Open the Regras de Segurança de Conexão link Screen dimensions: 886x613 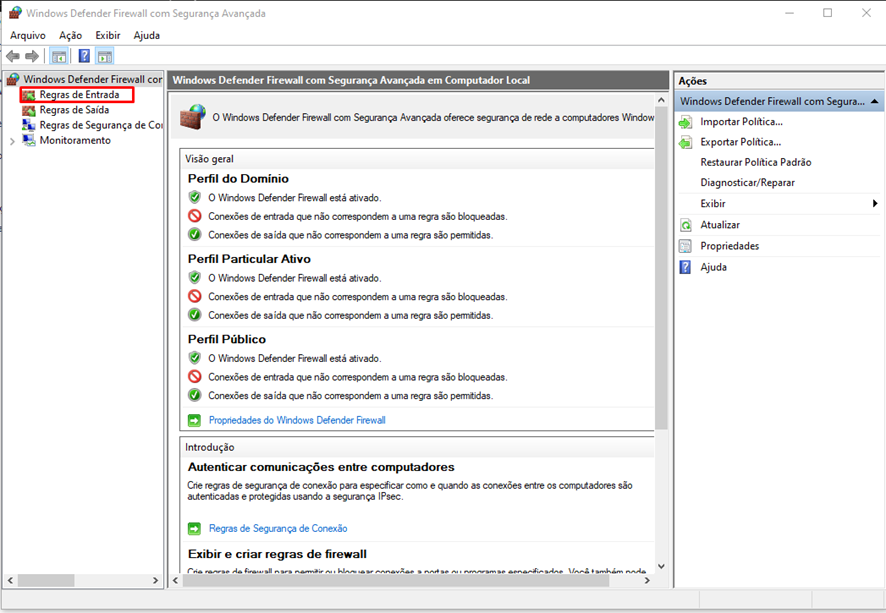pos(278,528)
